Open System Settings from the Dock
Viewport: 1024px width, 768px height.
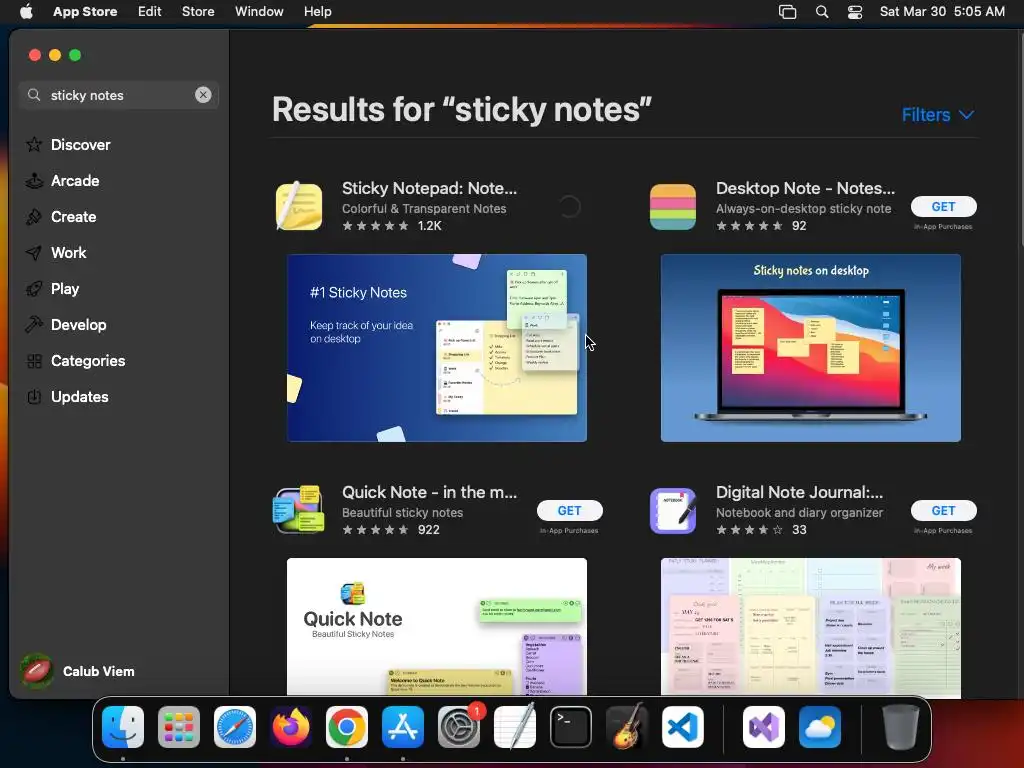[x=459, y=727]
